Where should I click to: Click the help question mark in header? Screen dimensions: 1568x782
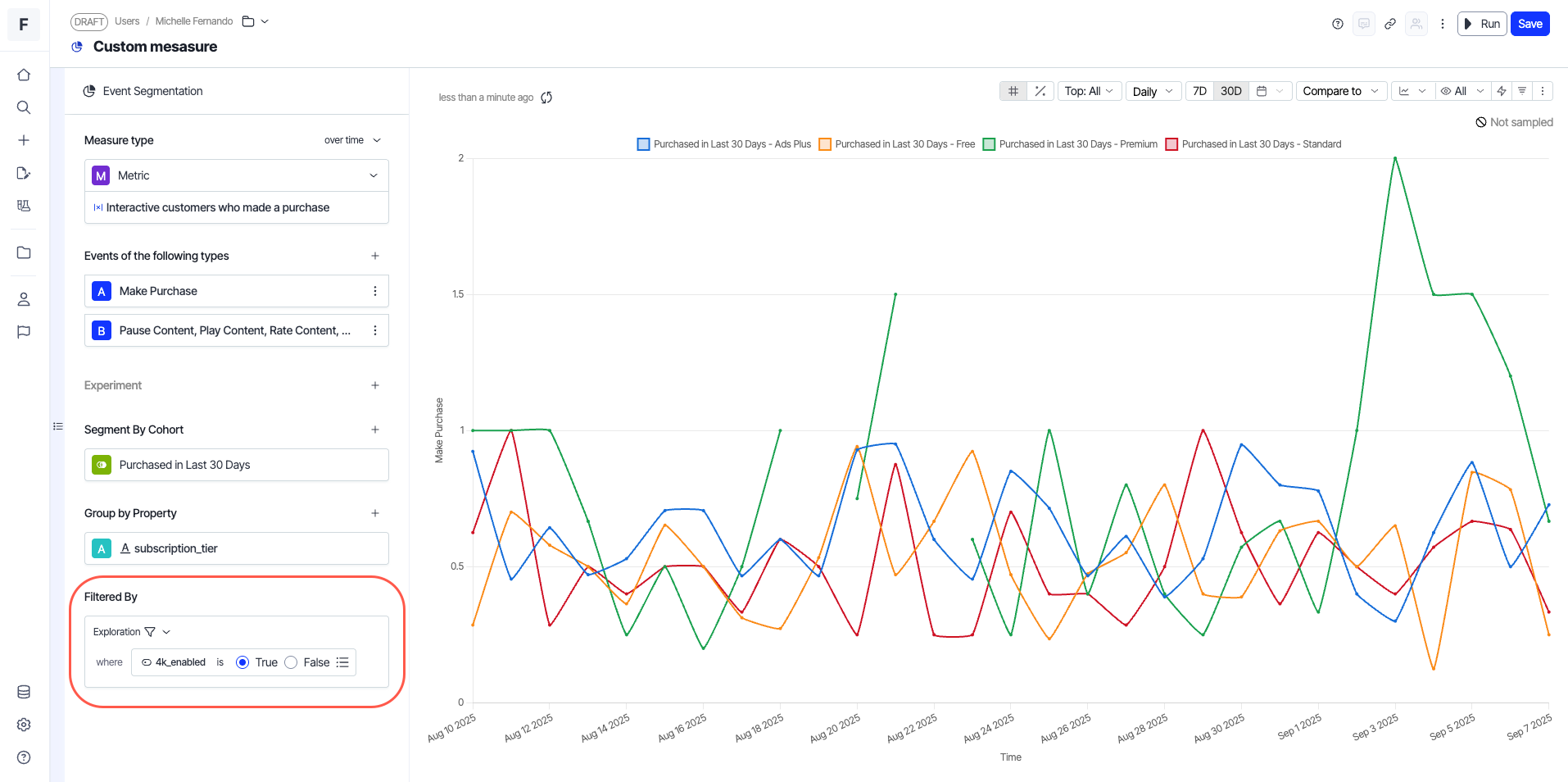[1338, 24]
